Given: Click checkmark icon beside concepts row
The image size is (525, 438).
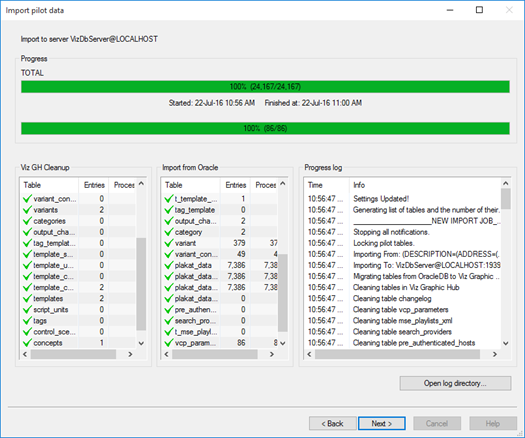Looking at the screenshot, I should click(x=27, y=343).
